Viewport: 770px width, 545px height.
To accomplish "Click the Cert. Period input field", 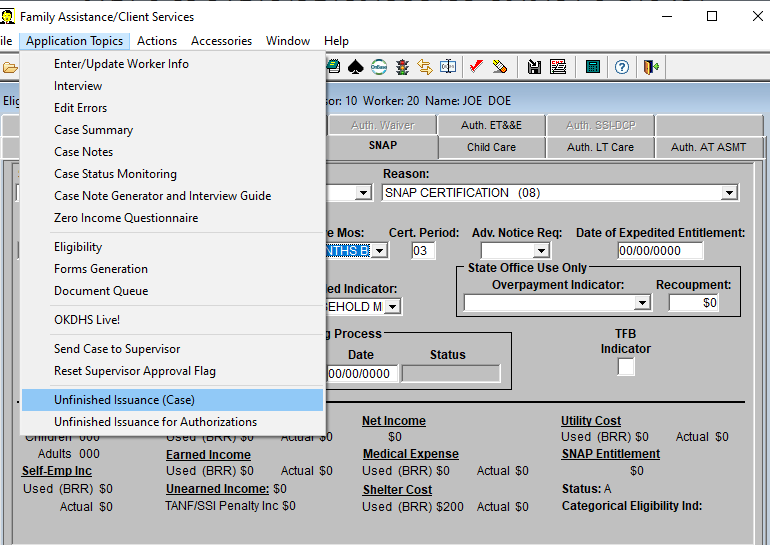I will [x=422, y=251].
